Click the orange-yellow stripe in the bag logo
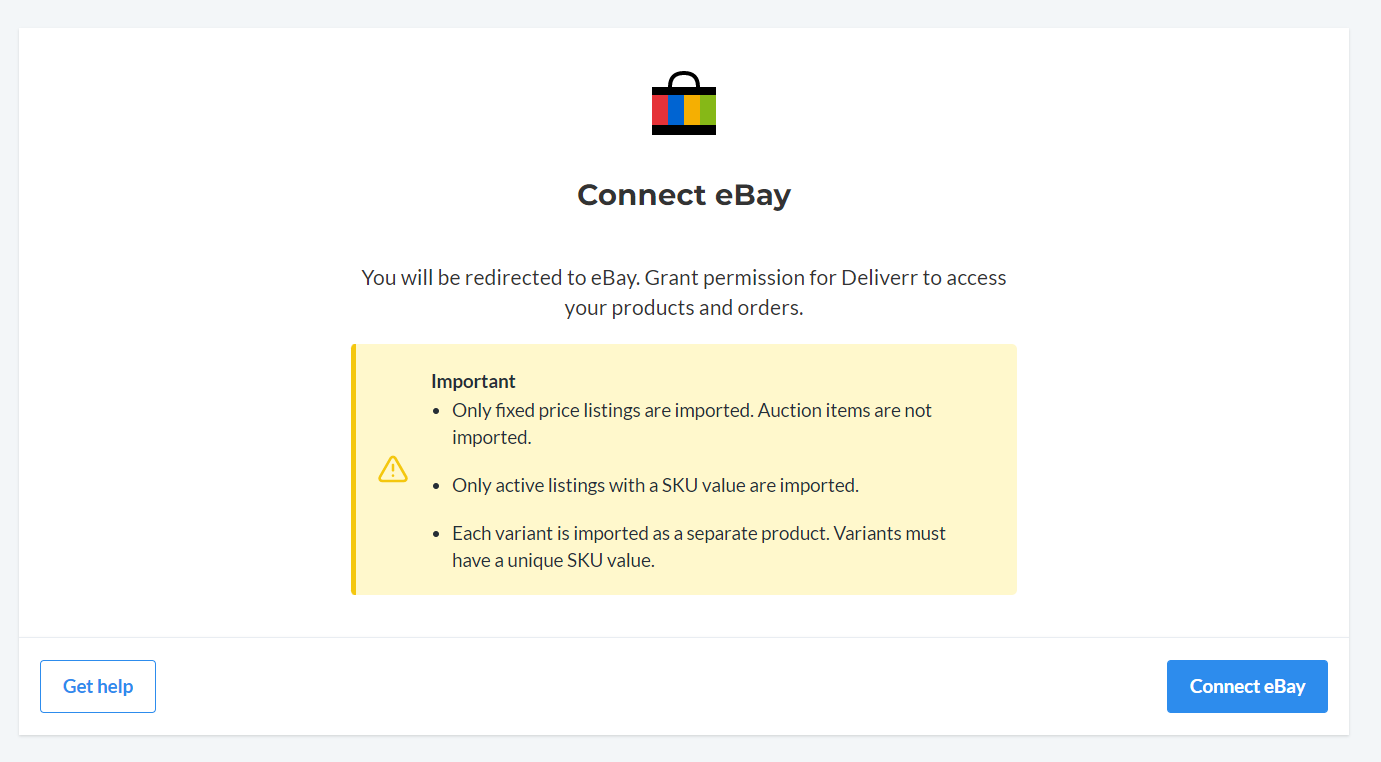1381x762 pixels. coord(692,110)
